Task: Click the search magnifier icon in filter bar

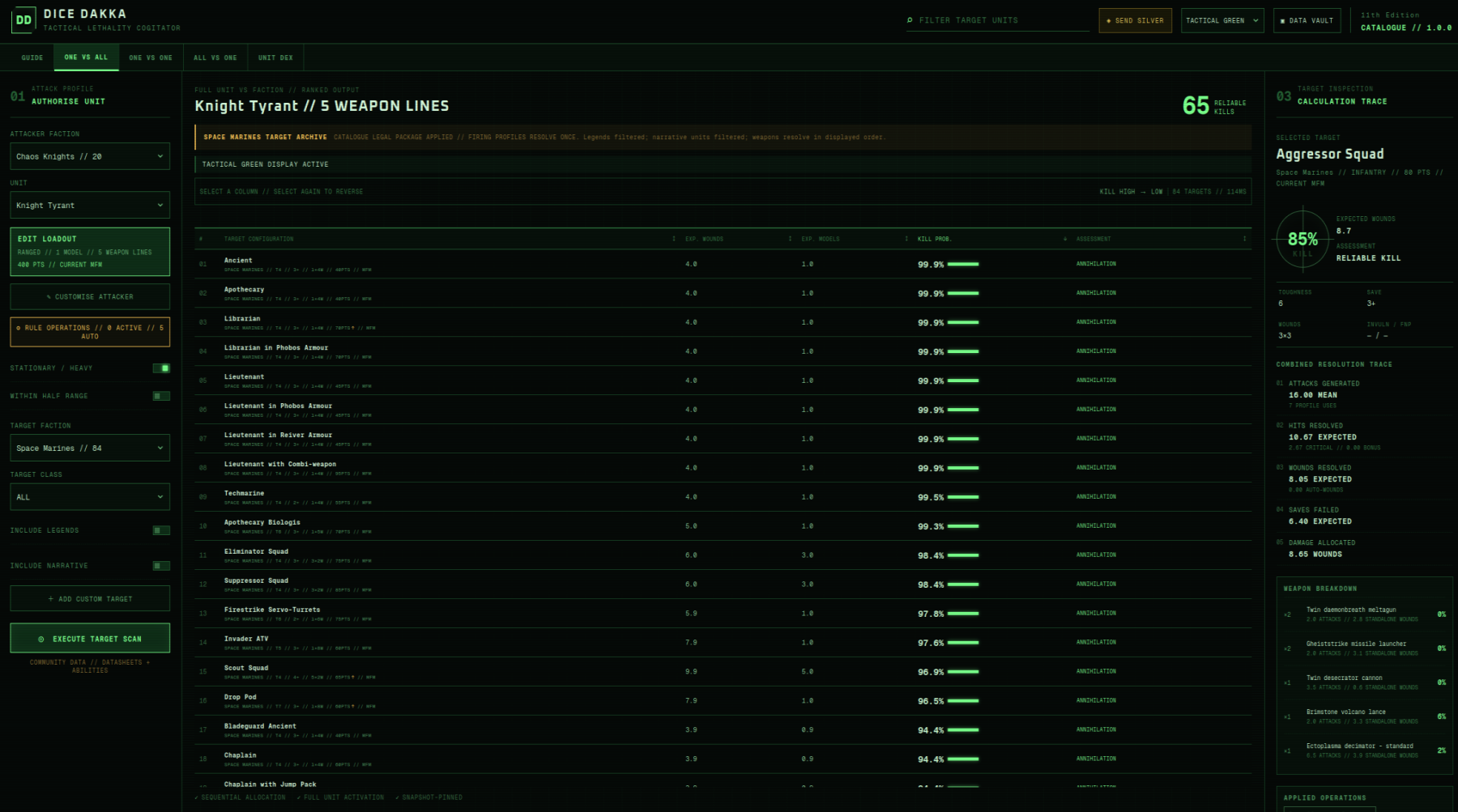Action: coord(910,20)
